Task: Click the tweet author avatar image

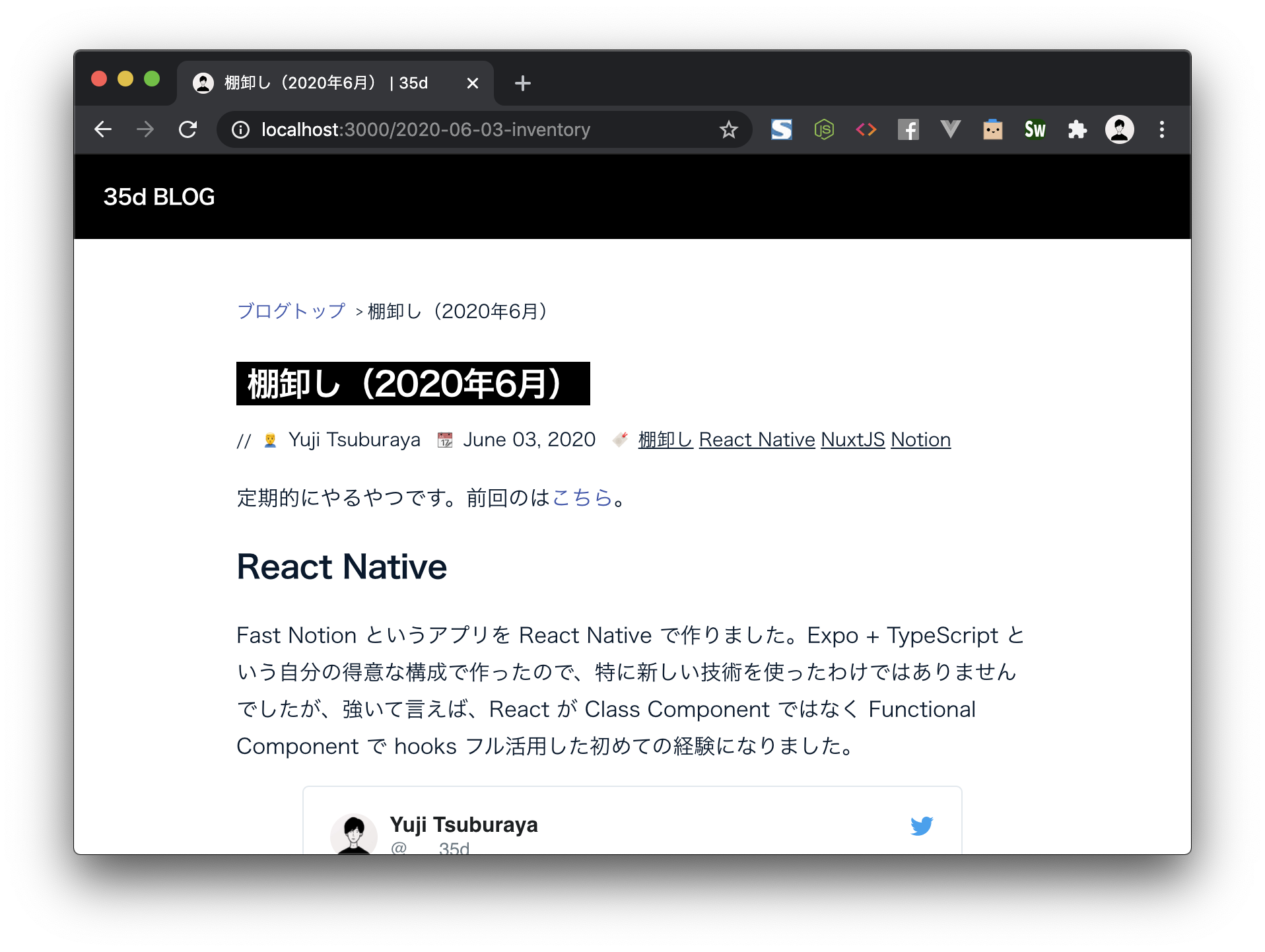Action: 354,834
